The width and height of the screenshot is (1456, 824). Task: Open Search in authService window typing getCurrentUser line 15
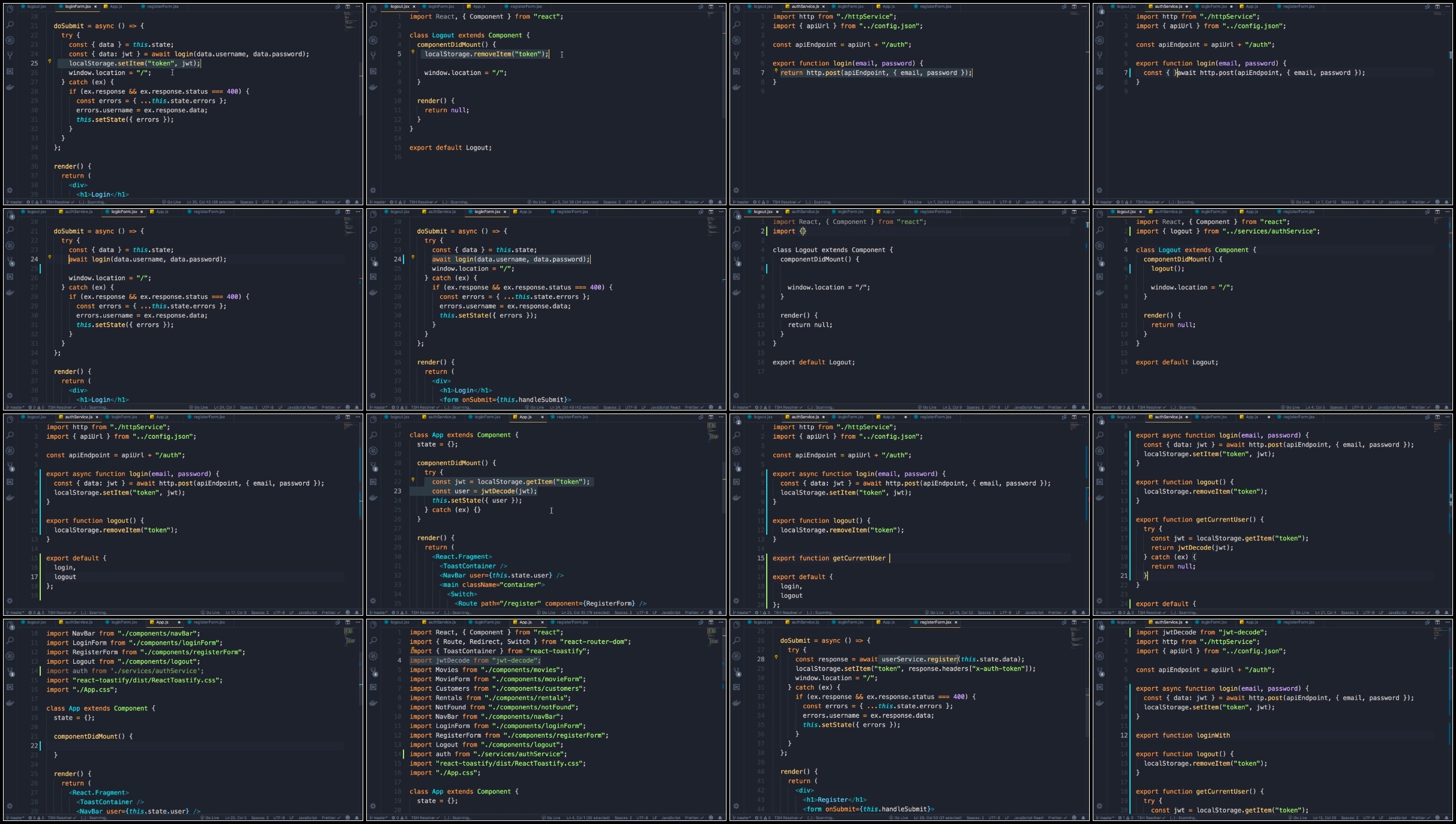pyautogui.click(x=737, y=435)
